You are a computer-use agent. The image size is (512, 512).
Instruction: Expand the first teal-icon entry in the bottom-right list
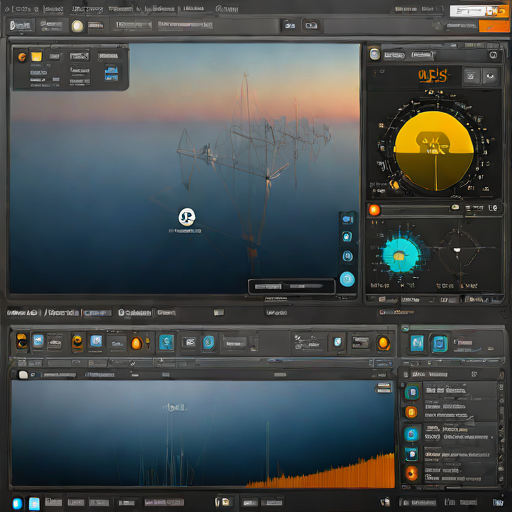(451, 392)
